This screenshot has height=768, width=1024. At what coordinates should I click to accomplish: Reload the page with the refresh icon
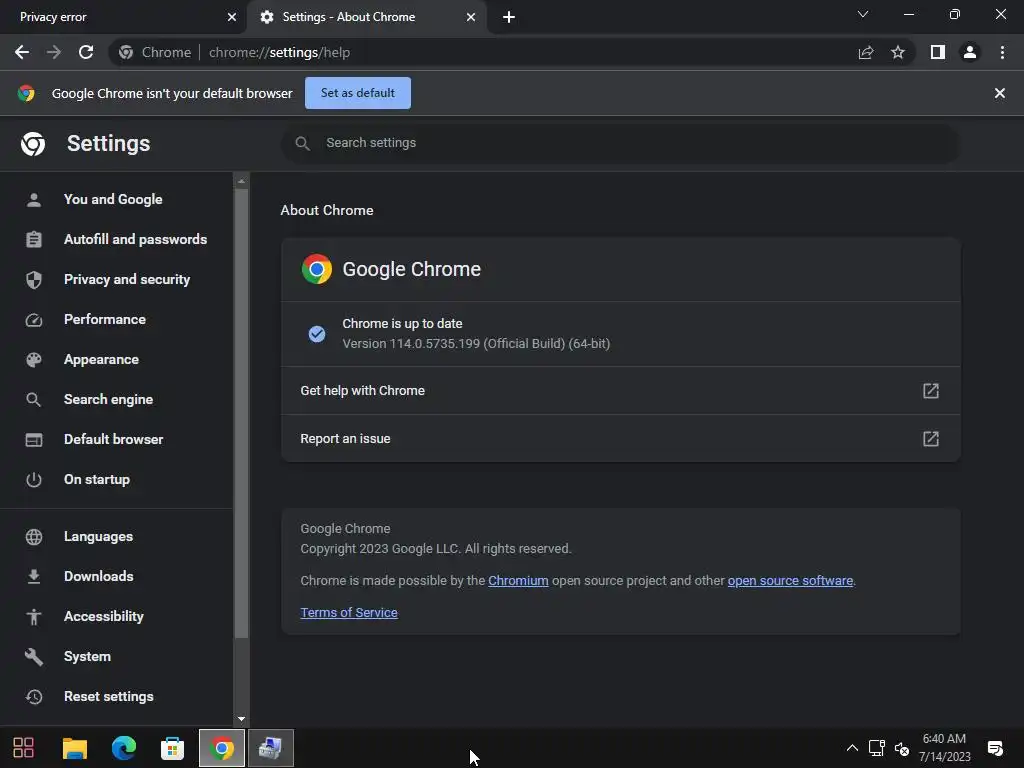(x=86, y=52)
